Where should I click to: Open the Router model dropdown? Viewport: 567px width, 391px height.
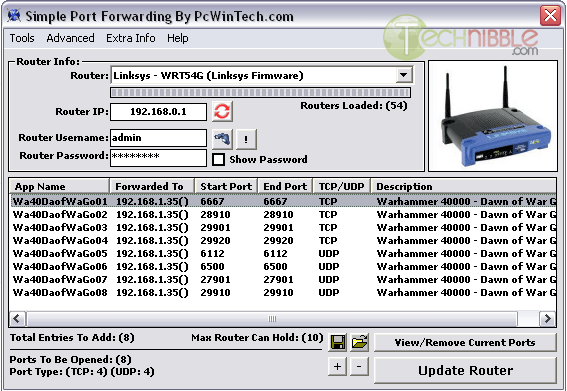point(404,75)
